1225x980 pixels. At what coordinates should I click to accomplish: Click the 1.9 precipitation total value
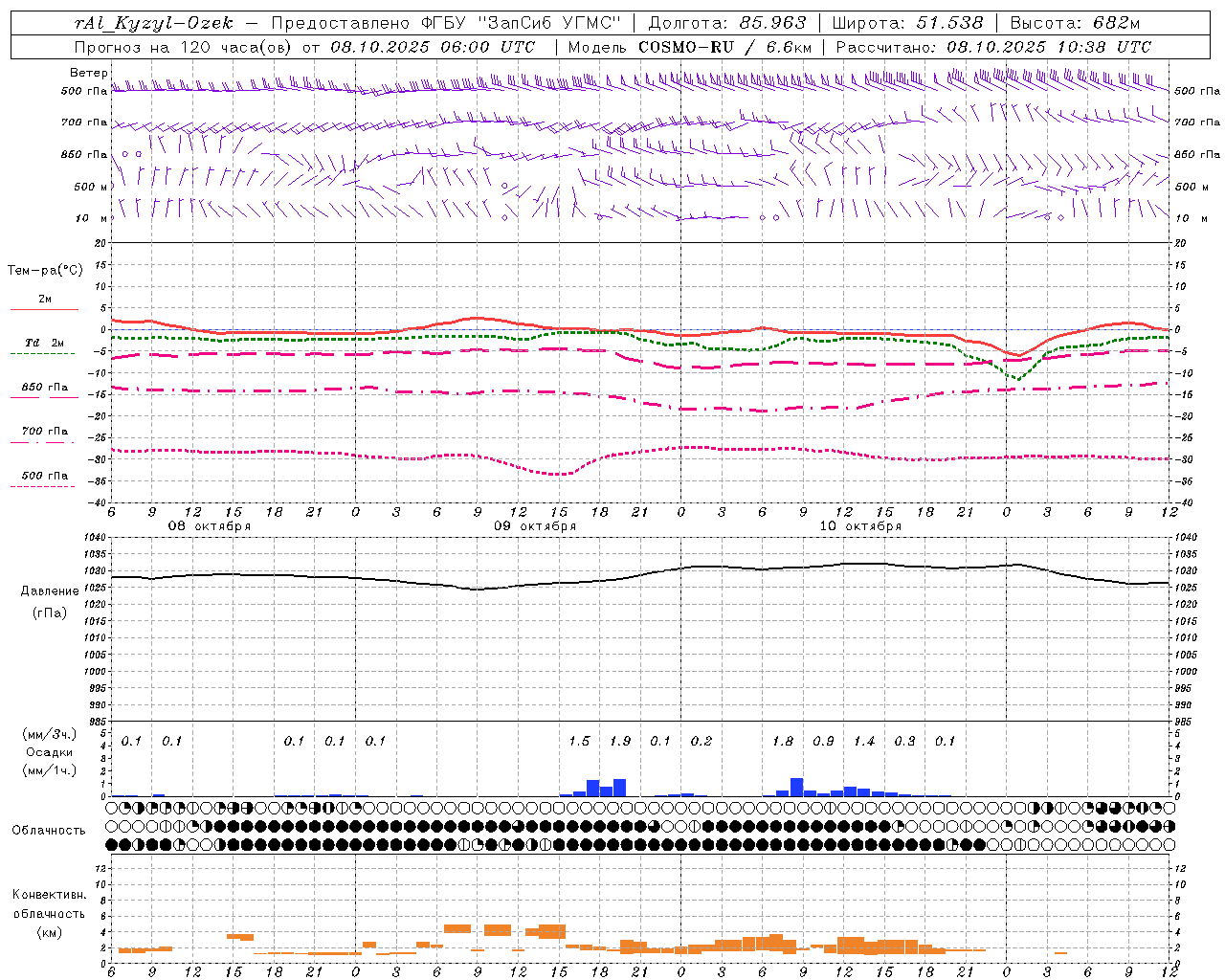tap(620, 742)
